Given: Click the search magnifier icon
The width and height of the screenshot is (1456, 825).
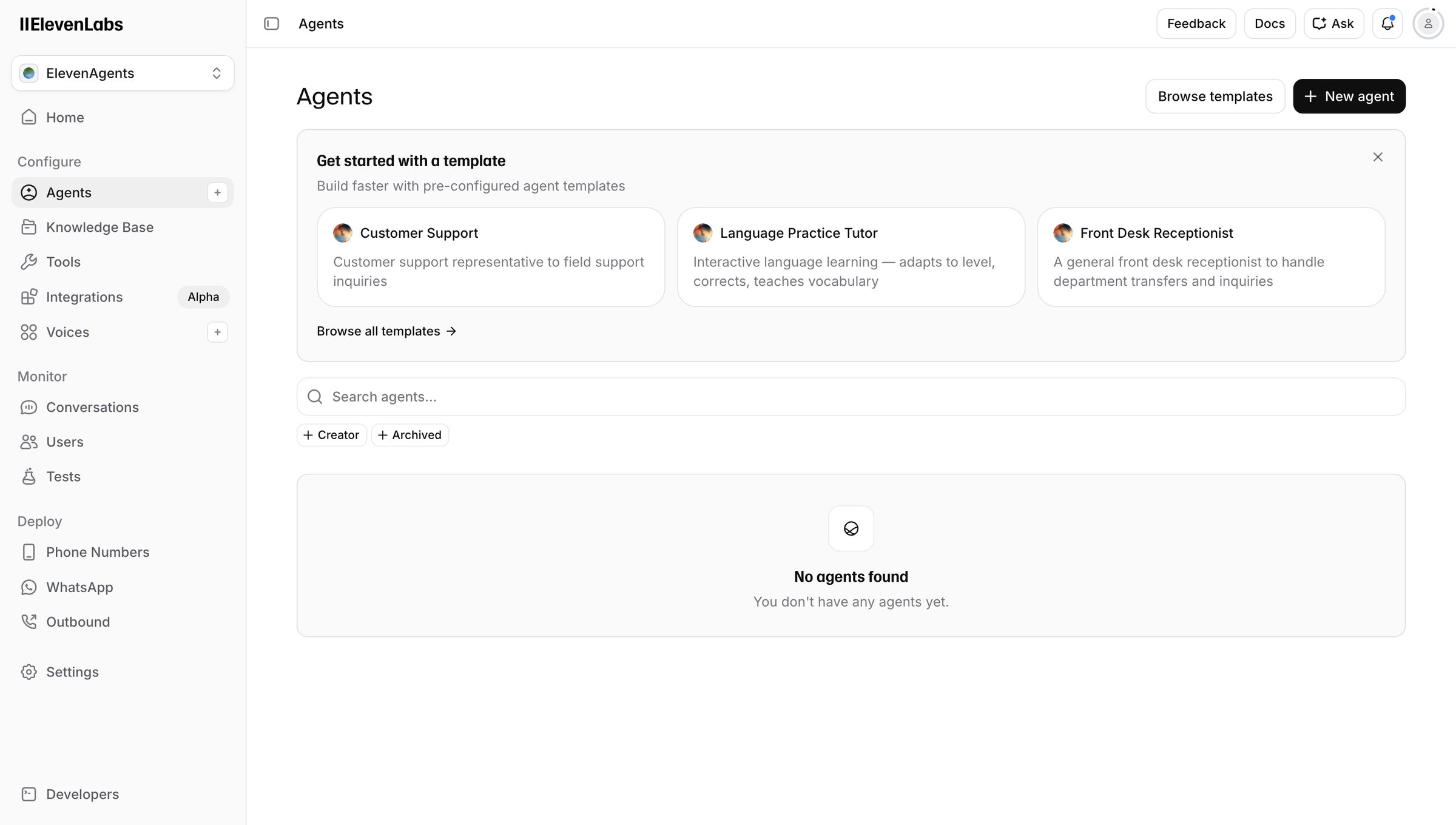Looking at the screenshot, I should 315,397.
